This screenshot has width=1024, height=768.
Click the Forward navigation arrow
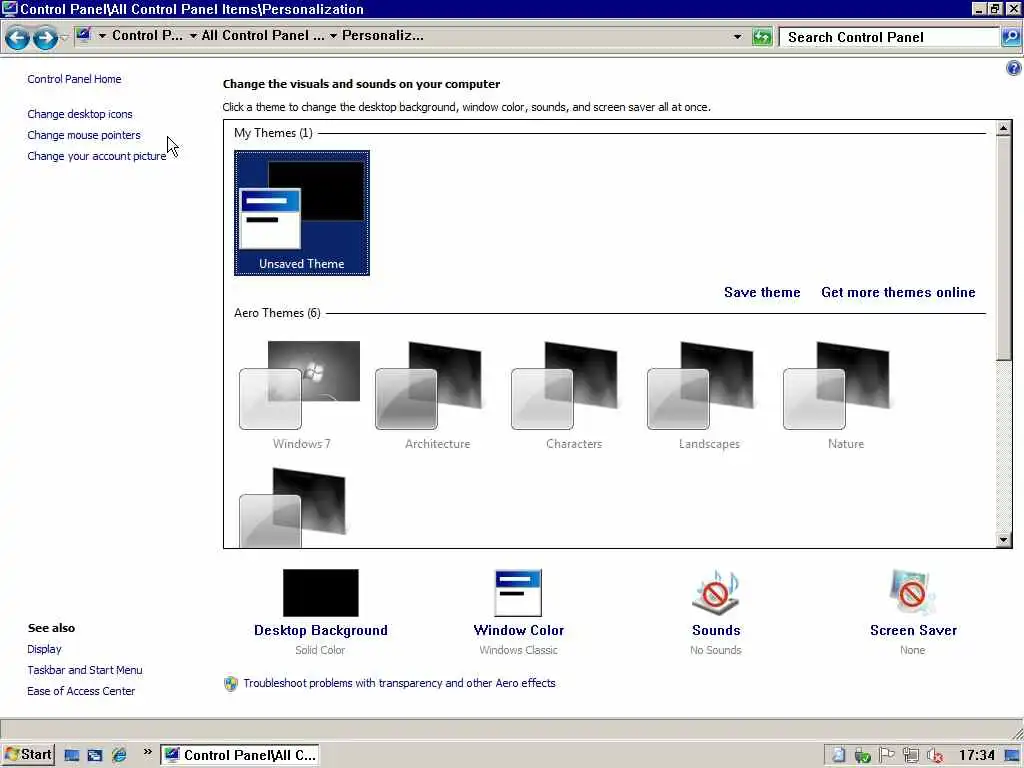pos(44,38)
